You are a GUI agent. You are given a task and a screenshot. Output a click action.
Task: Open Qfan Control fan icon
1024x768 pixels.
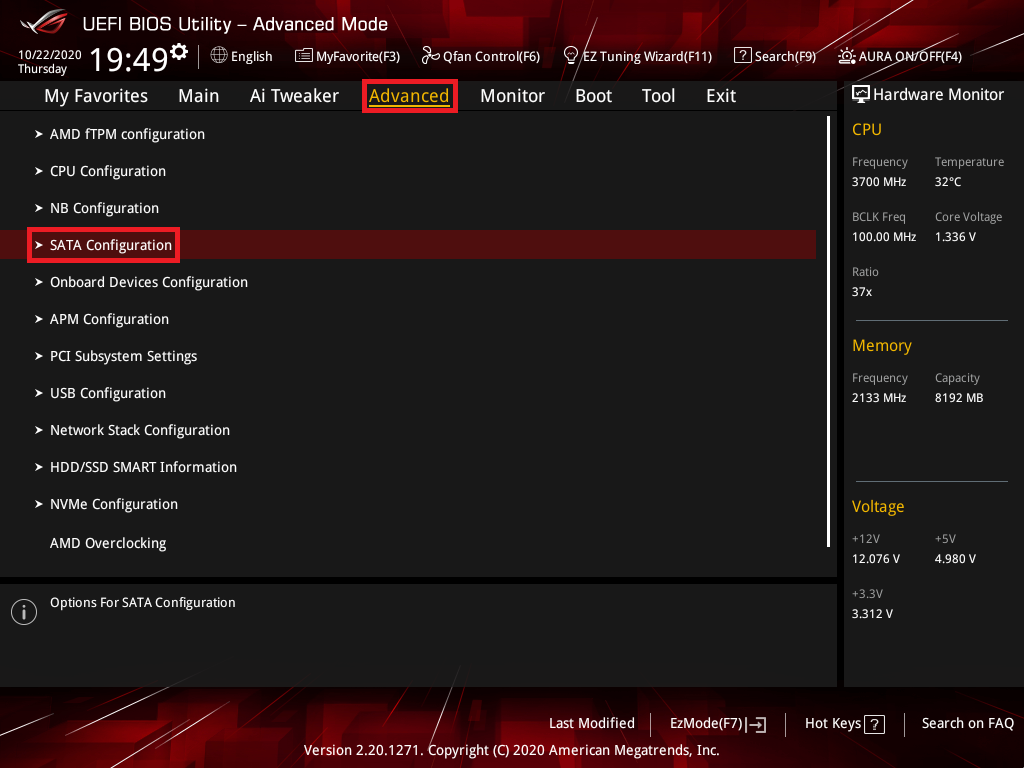431,56
